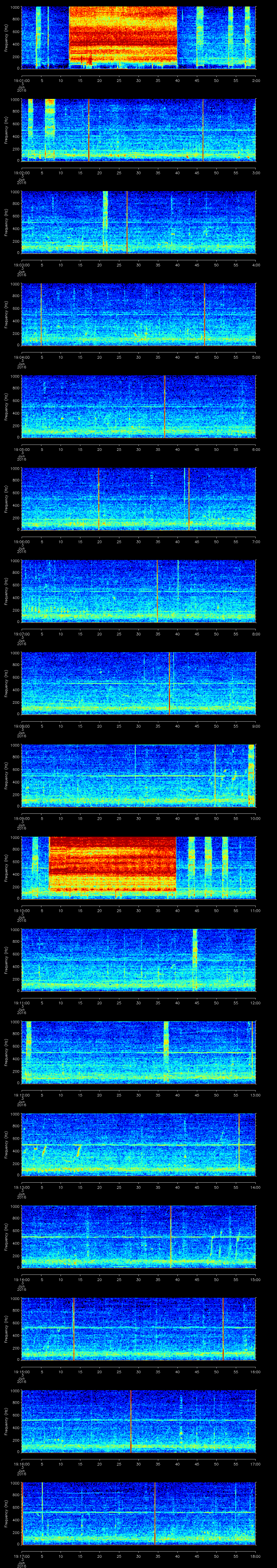Click the 19:09:00 start time label
277x1568 pixels.
[21, 818]
